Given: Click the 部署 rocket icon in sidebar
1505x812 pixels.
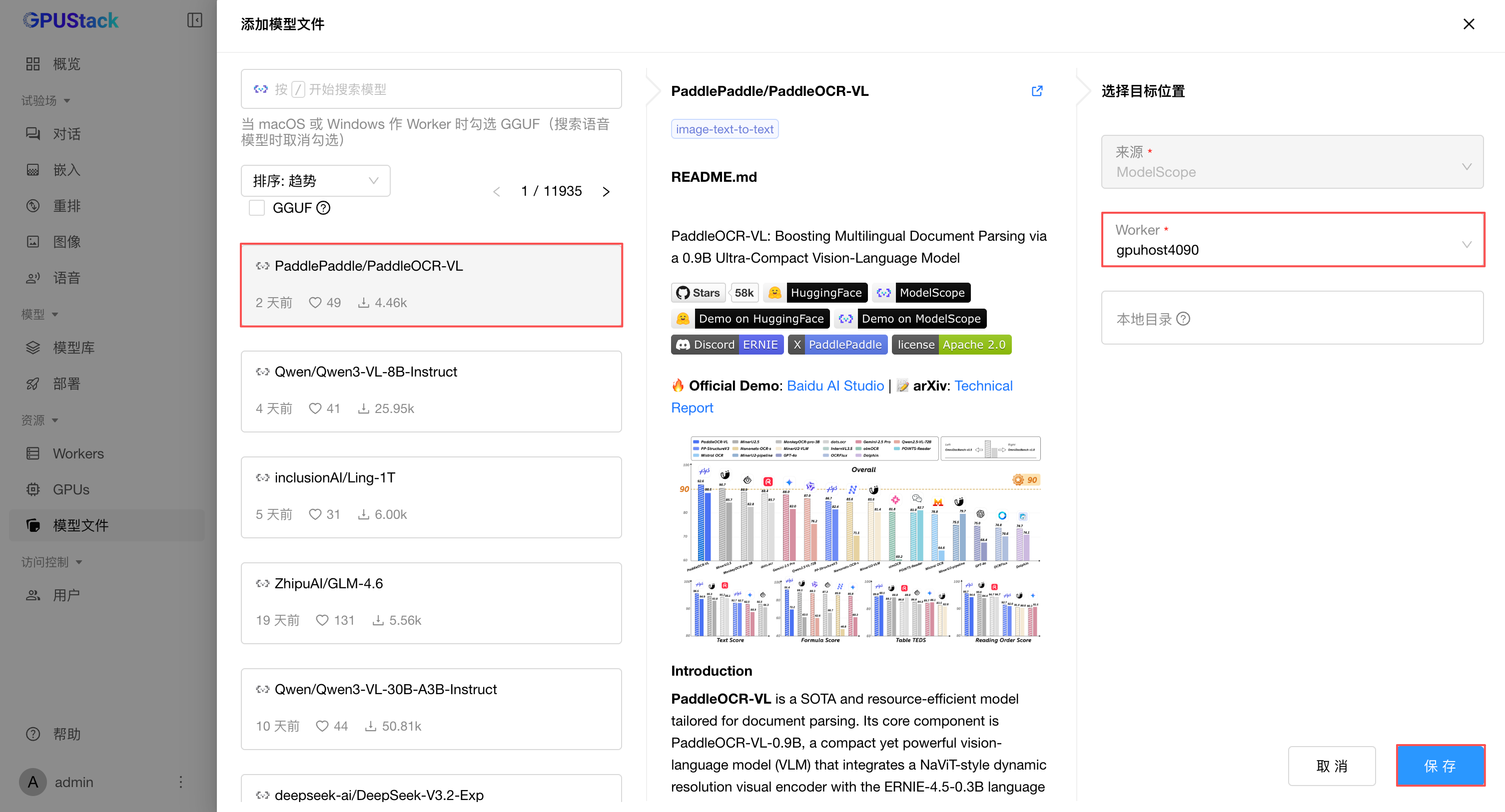Looking at the screenshot, I should point(33,384).
